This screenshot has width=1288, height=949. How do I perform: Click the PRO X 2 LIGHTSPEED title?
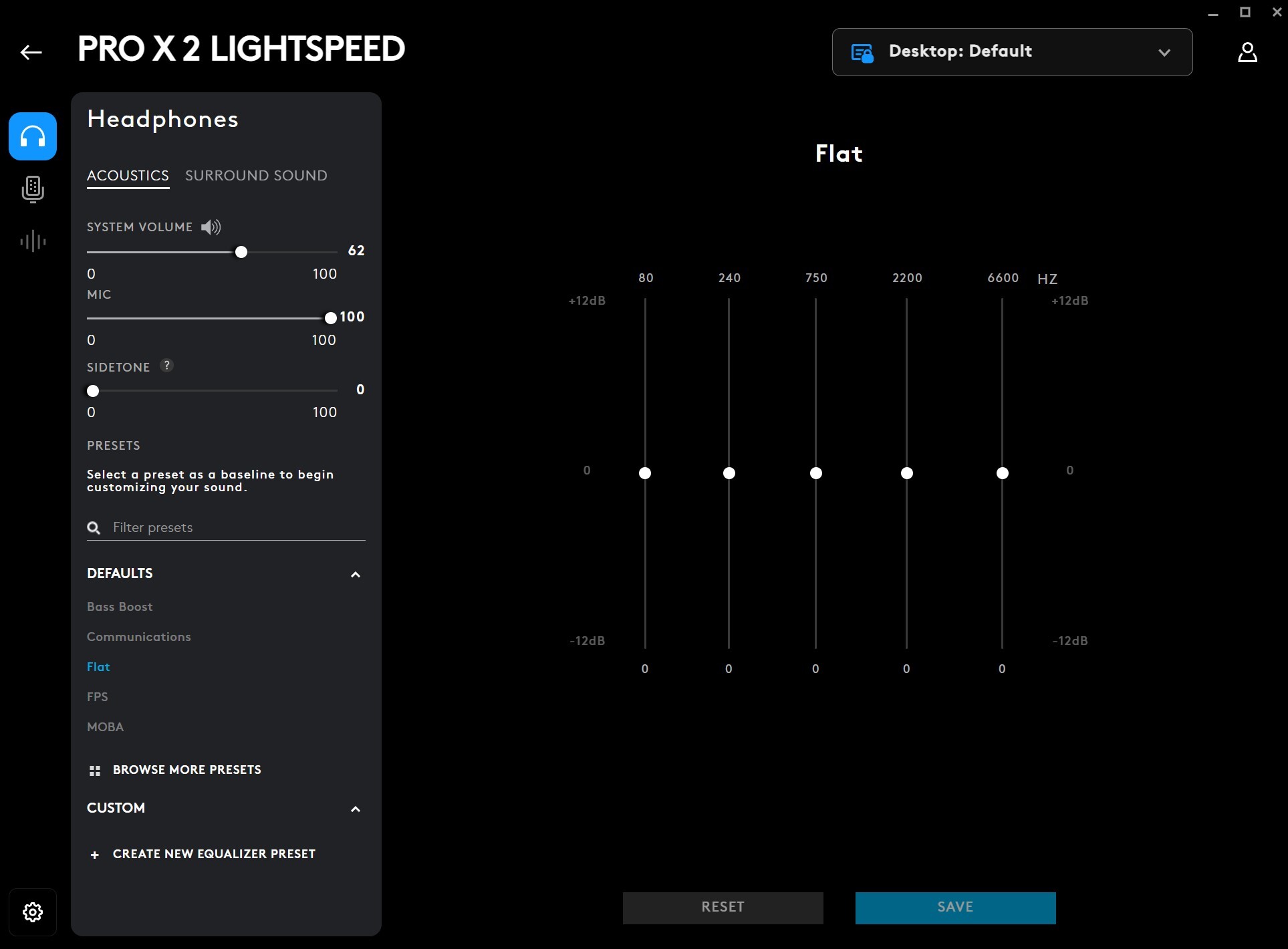(241, 49)
